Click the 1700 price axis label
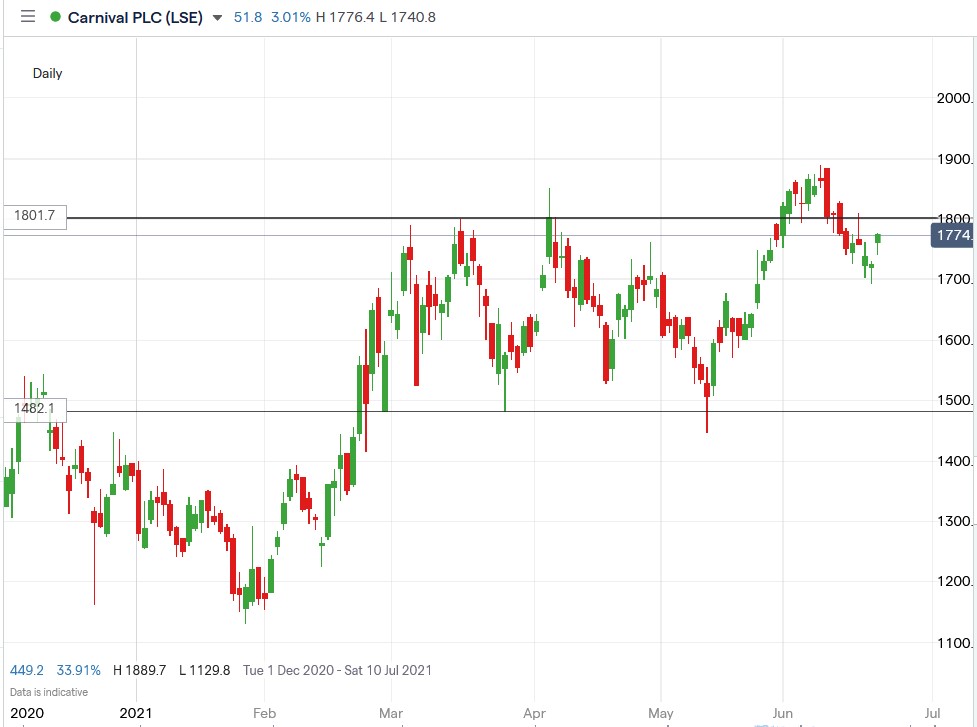The width and height of the screenshot is (977, 727). [954, 280]
